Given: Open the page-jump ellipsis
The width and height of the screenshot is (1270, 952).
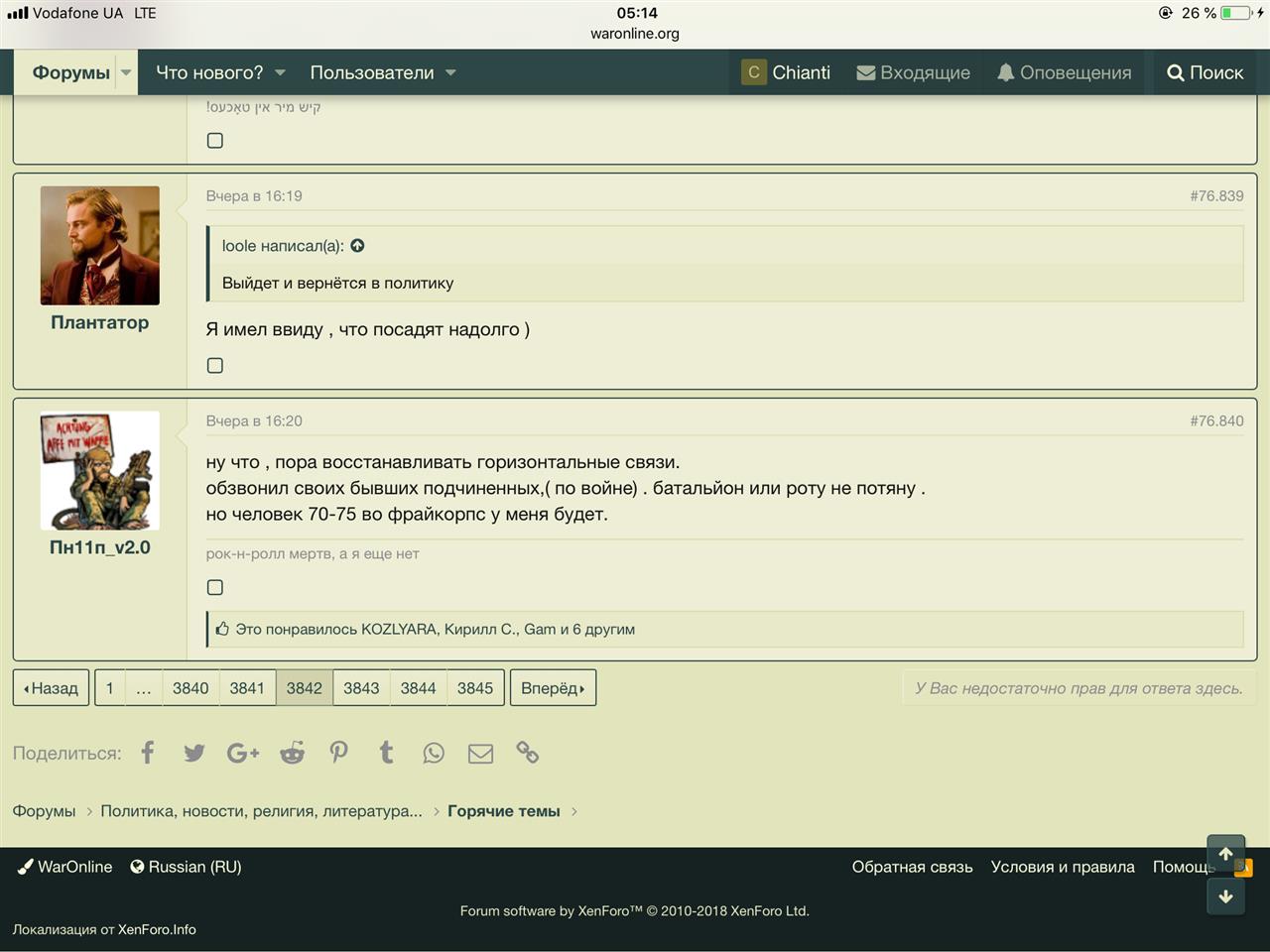Looking at the screenshot, I should [144, 688].
